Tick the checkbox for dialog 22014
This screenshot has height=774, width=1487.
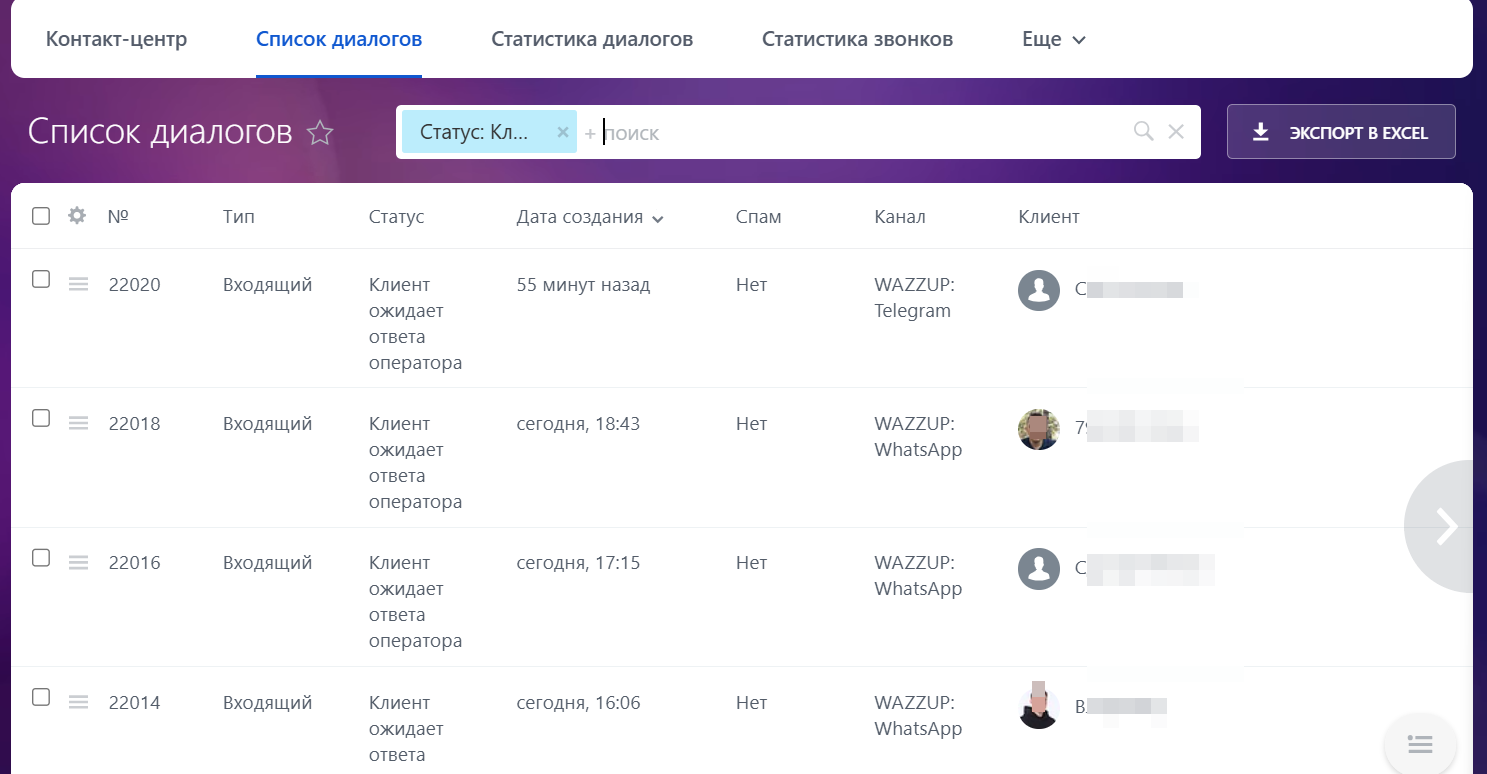(x=41, y=697)
